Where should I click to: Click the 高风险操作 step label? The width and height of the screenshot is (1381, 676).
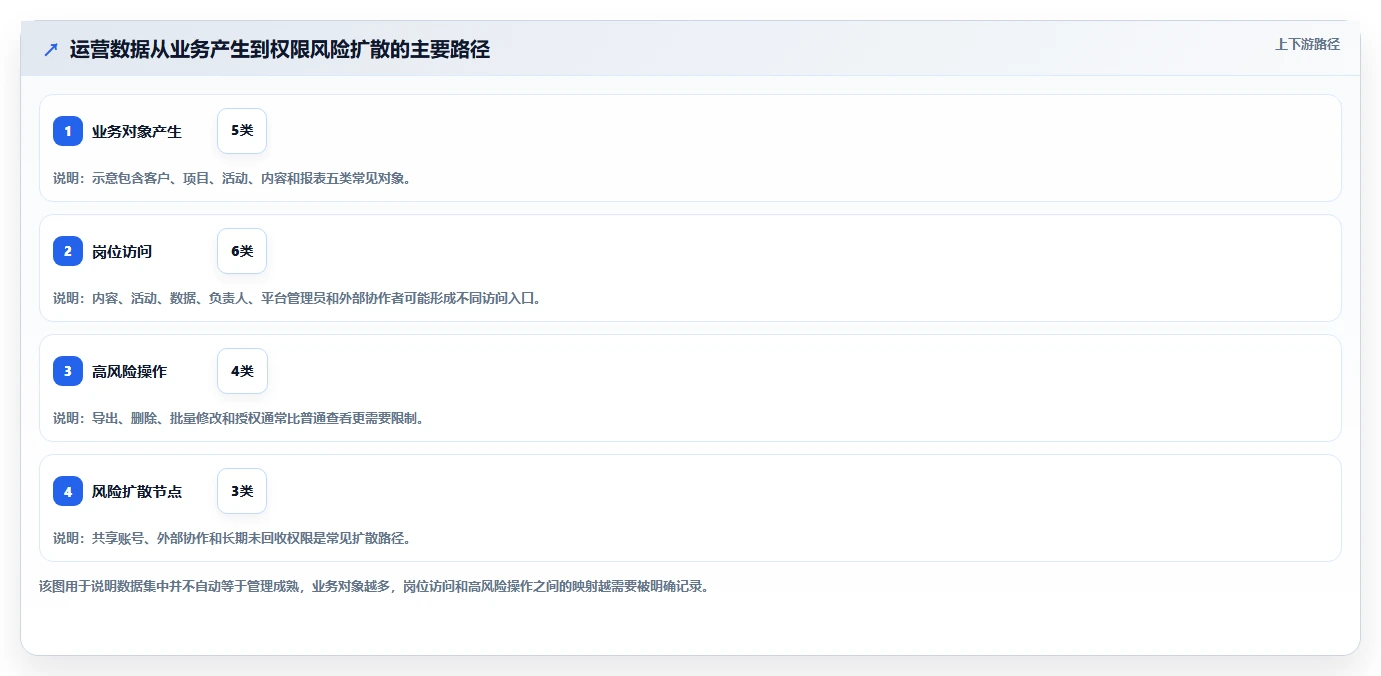(130, 371)
